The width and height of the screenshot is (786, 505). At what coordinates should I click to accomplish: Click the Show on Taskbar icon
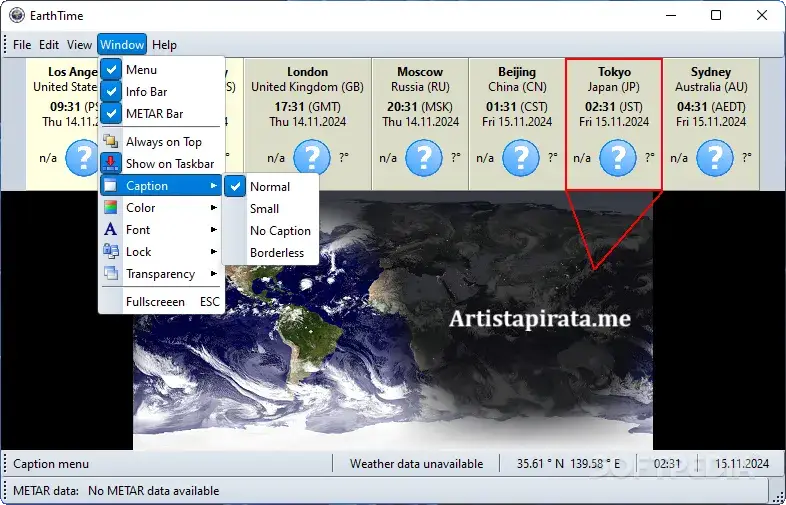point(111,163)
